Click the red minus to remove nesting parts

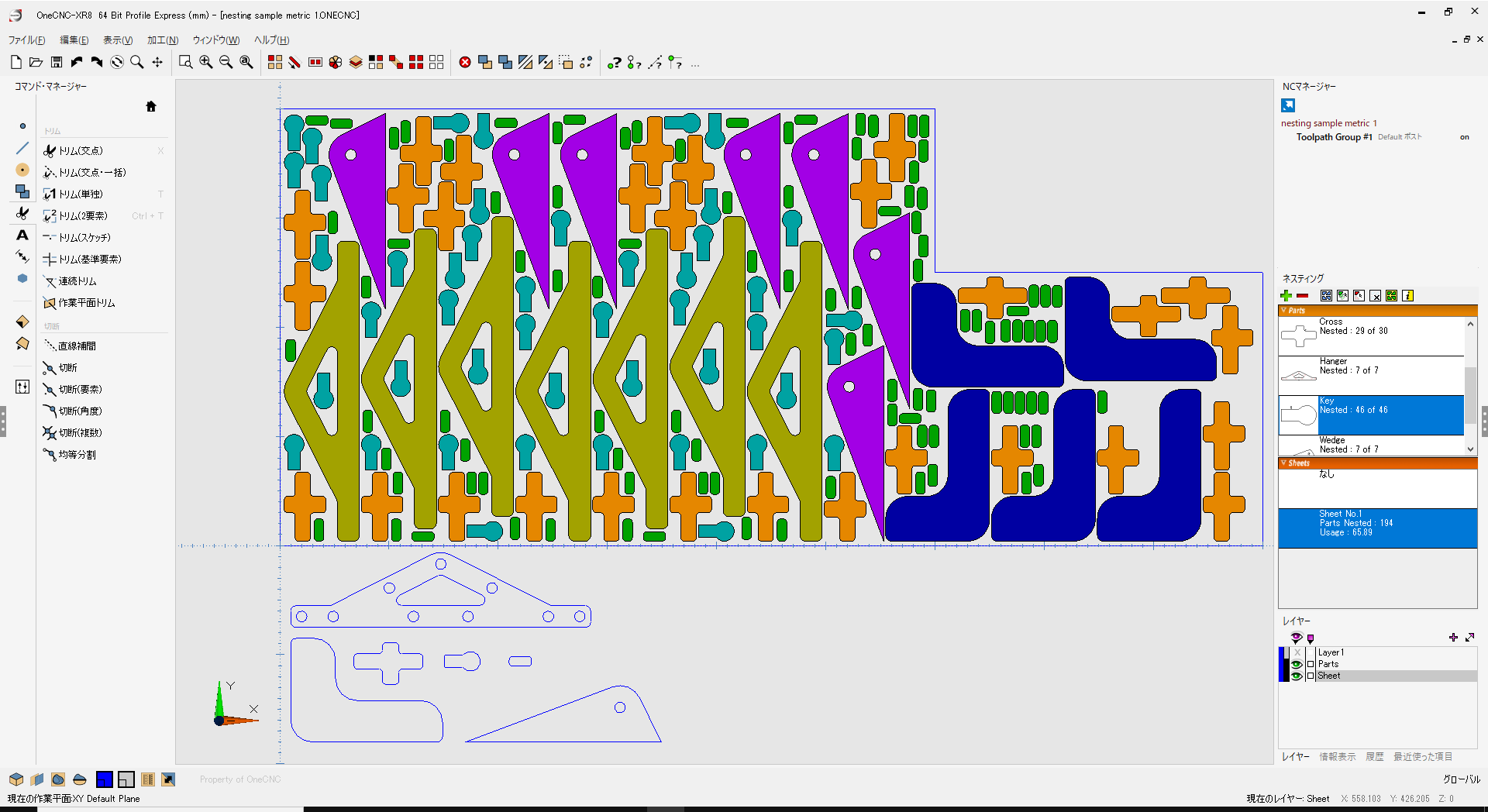coord(1303,296)
